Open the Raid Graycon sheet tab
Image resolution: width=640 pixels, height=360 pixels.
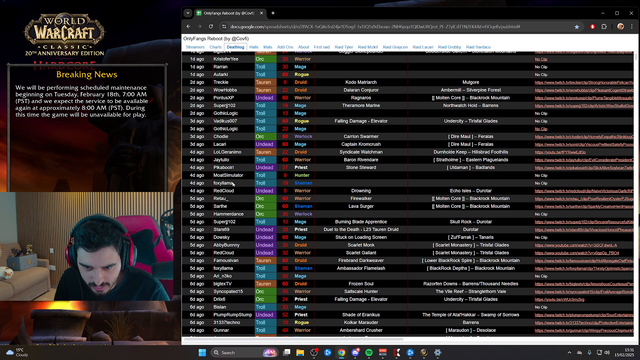click(x=395, y=47)
